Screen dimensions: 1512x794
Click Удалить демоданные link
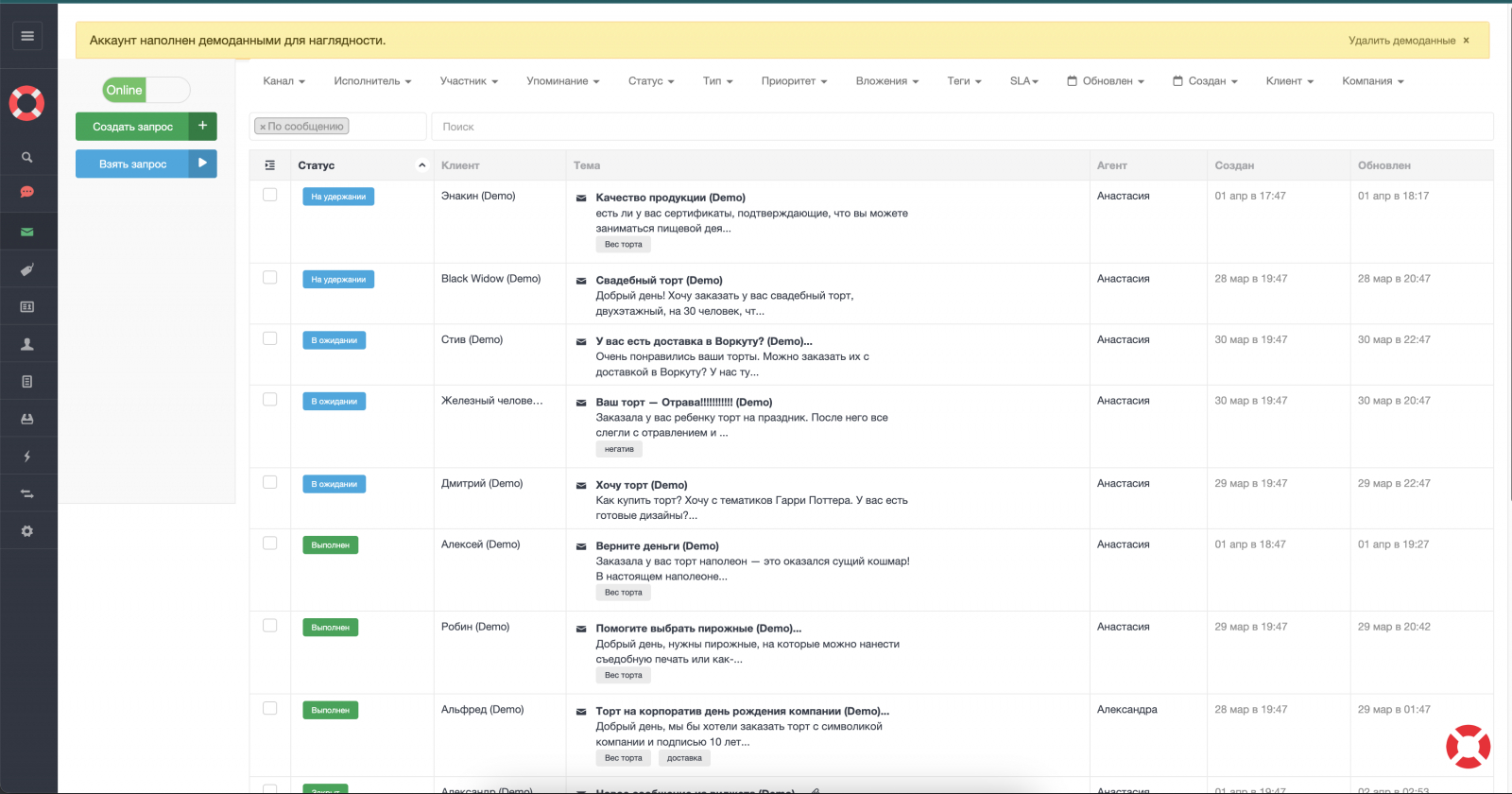[x=1401, y=41]
